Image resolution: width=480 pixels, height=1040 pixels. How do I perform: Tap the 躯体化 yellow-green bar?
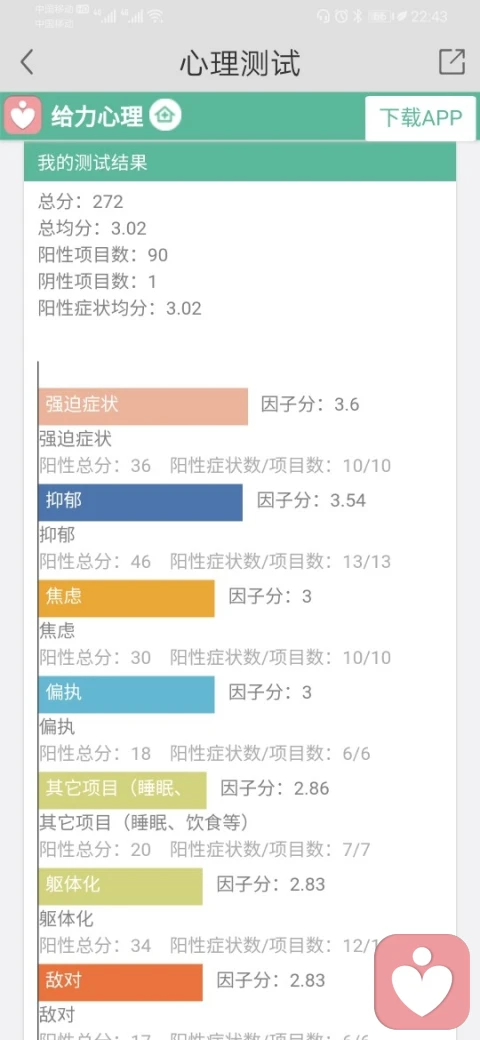[121, 886]
